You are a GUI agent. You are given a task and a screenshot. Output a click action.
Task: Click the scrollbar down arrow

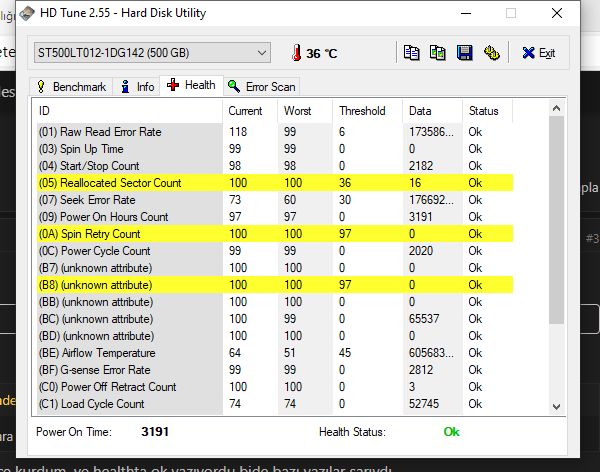(x=556, y=407)
